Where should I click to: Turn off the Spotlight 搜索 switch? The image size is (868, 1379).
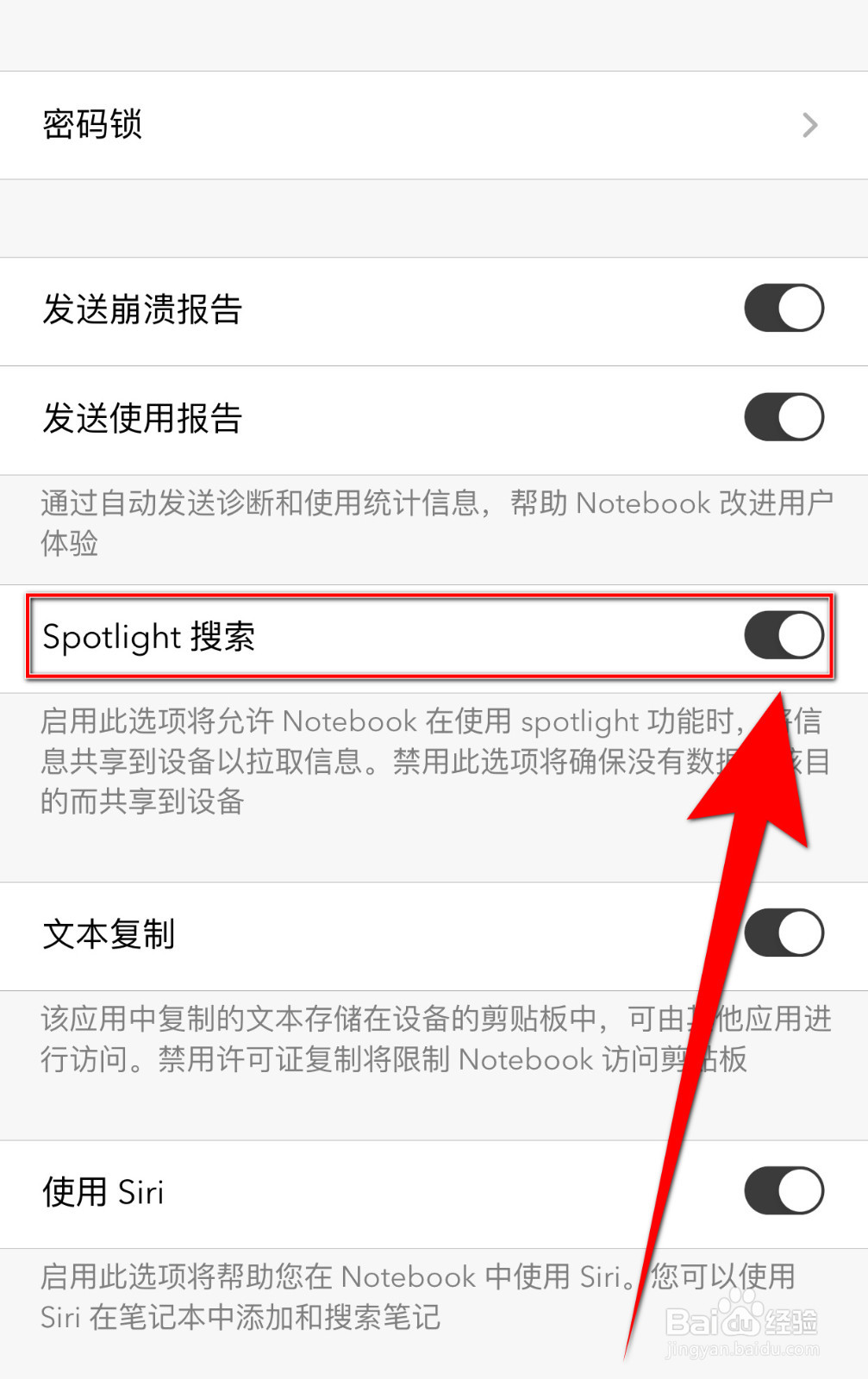click(x=784, y=635)
